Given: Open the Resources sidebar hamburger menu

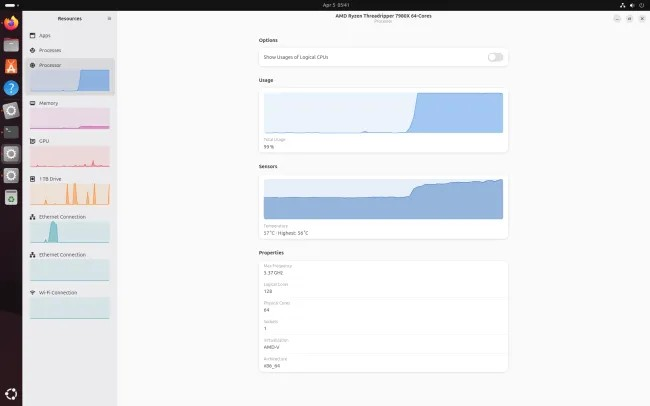Looking at the screenshot, I should pyautogui.click(x=109, y=18).
